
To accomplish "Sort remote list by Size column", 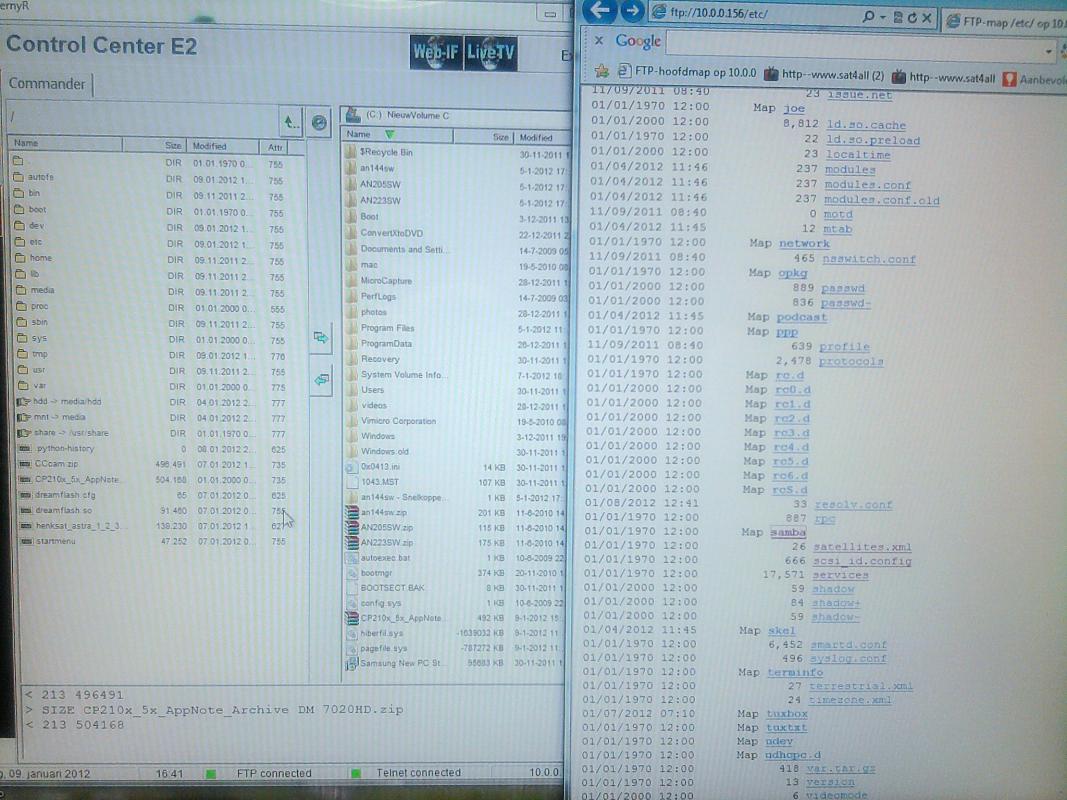I will coord(154,146).
